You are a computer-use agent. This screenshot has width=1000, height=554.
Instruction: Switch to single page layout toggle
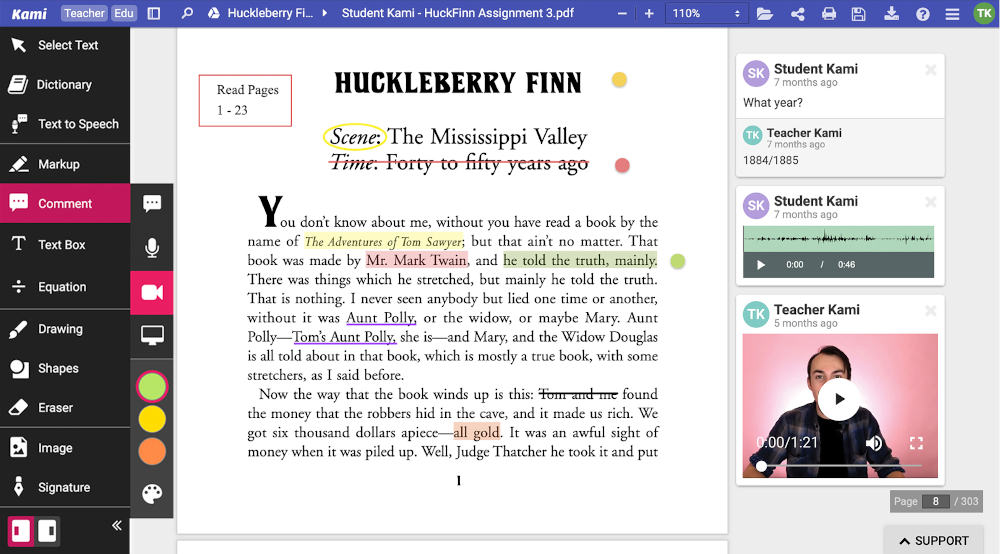point(20,530)
